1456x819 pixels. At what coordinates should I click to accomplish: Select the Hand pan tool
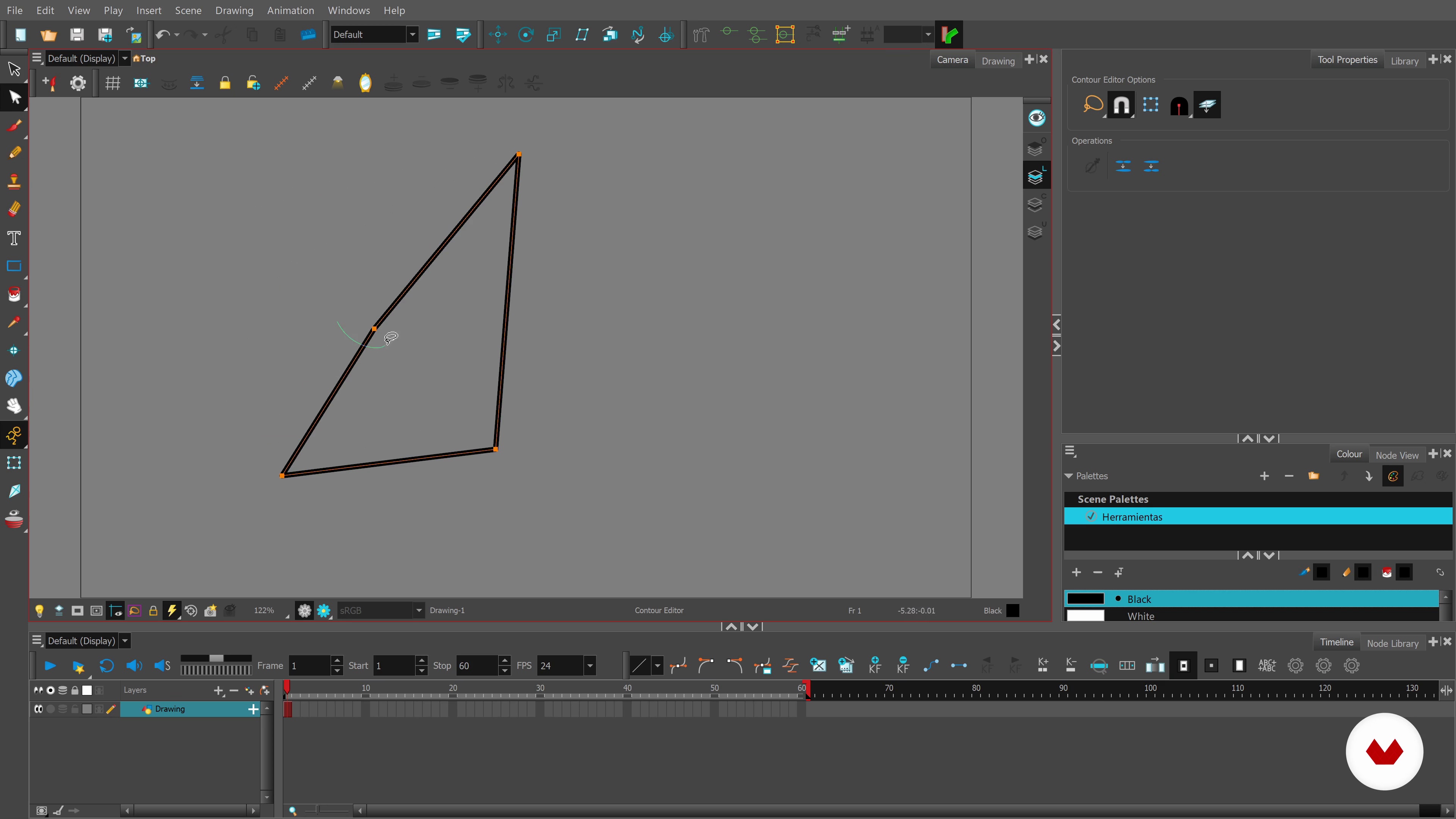14,406
